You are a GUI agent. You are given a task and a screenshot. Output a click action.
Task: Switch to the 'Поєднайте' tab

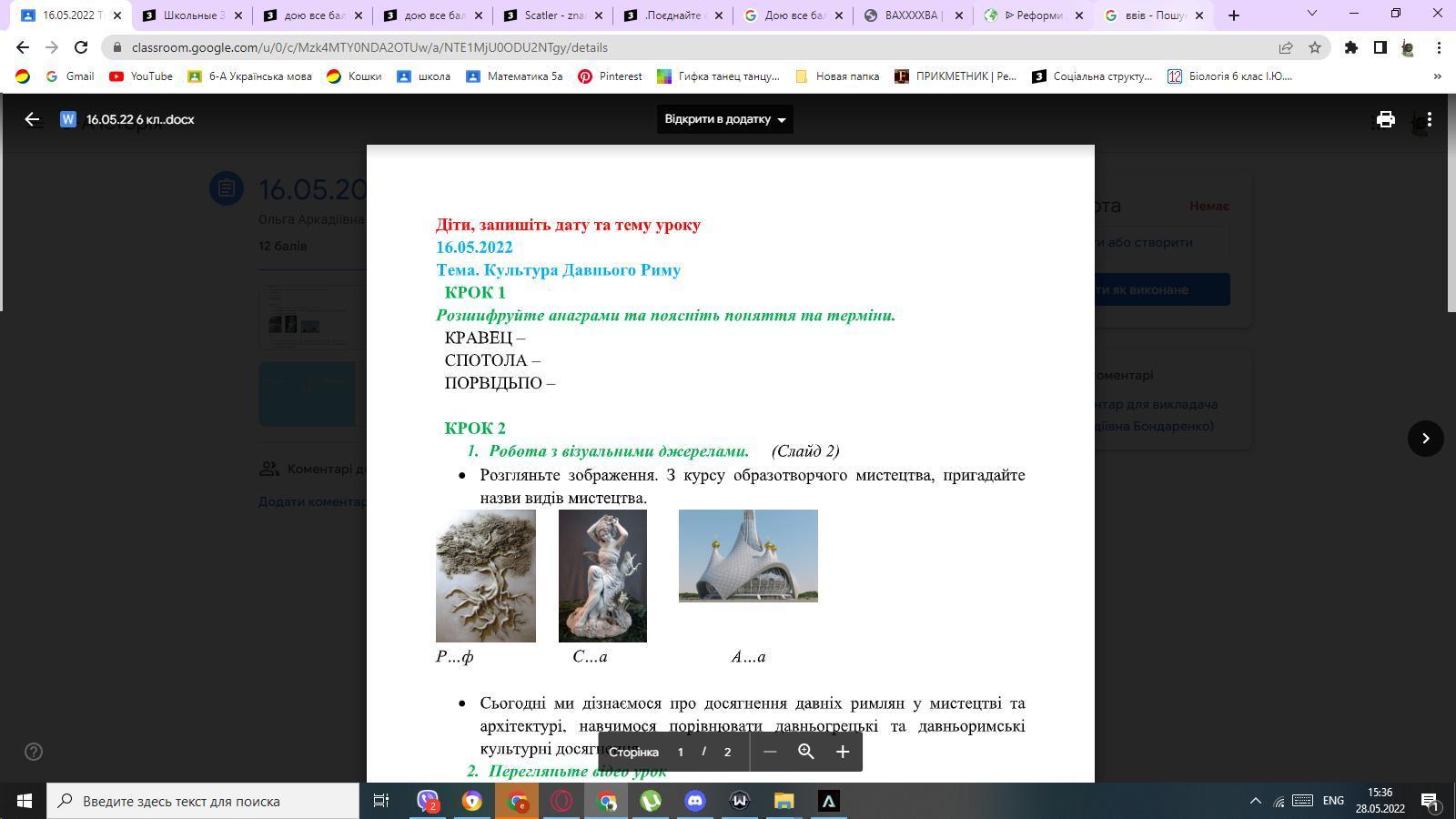673,15
